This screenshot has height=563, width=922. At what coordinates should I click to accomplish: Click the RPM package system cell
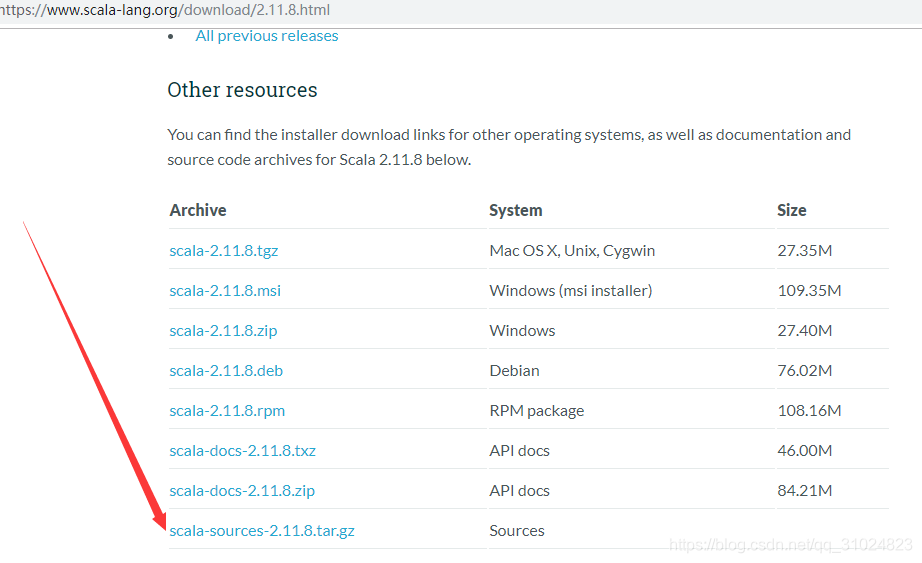point(537,411)
